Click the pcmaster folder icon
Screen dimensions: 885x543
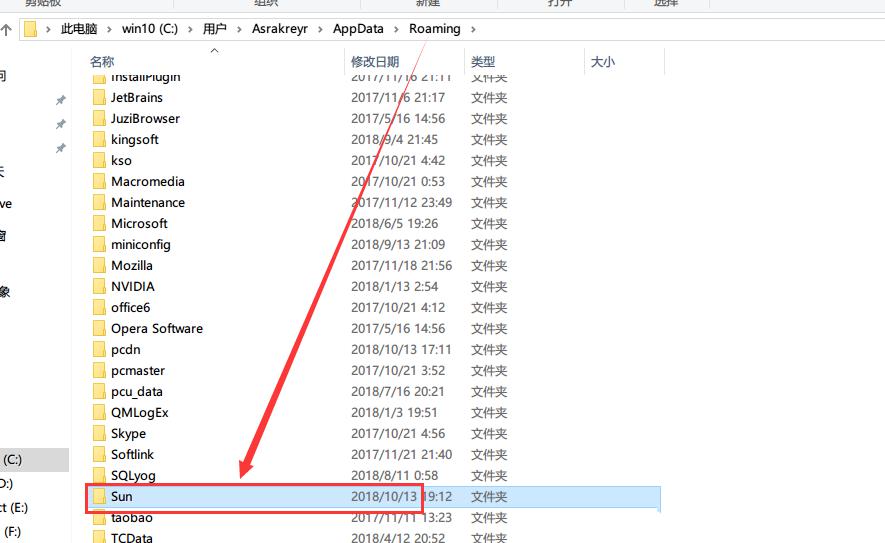[99, 370]
